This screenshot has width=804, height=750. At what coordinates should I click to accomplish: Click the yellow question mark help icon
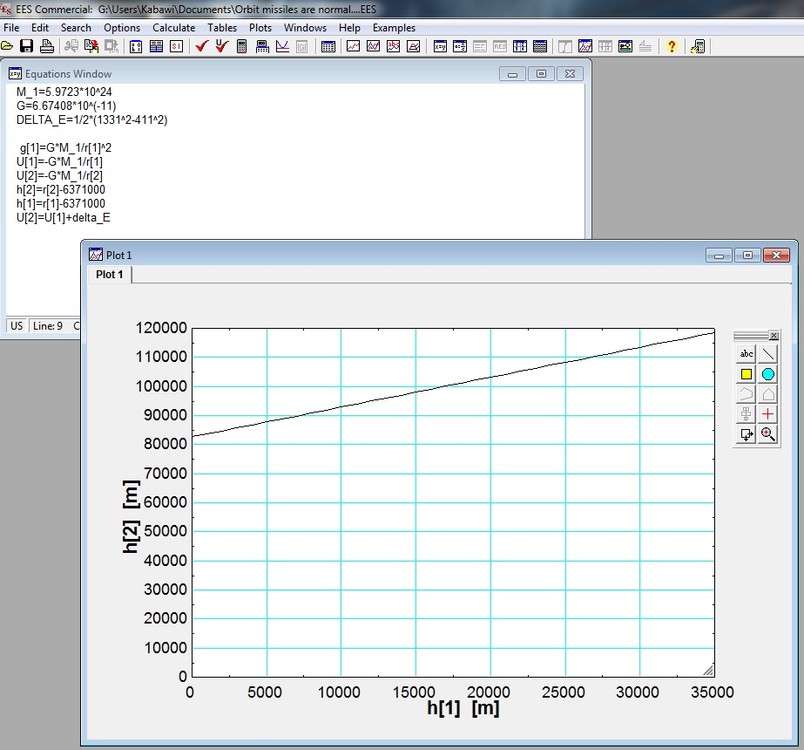click(x=672, y=46)
